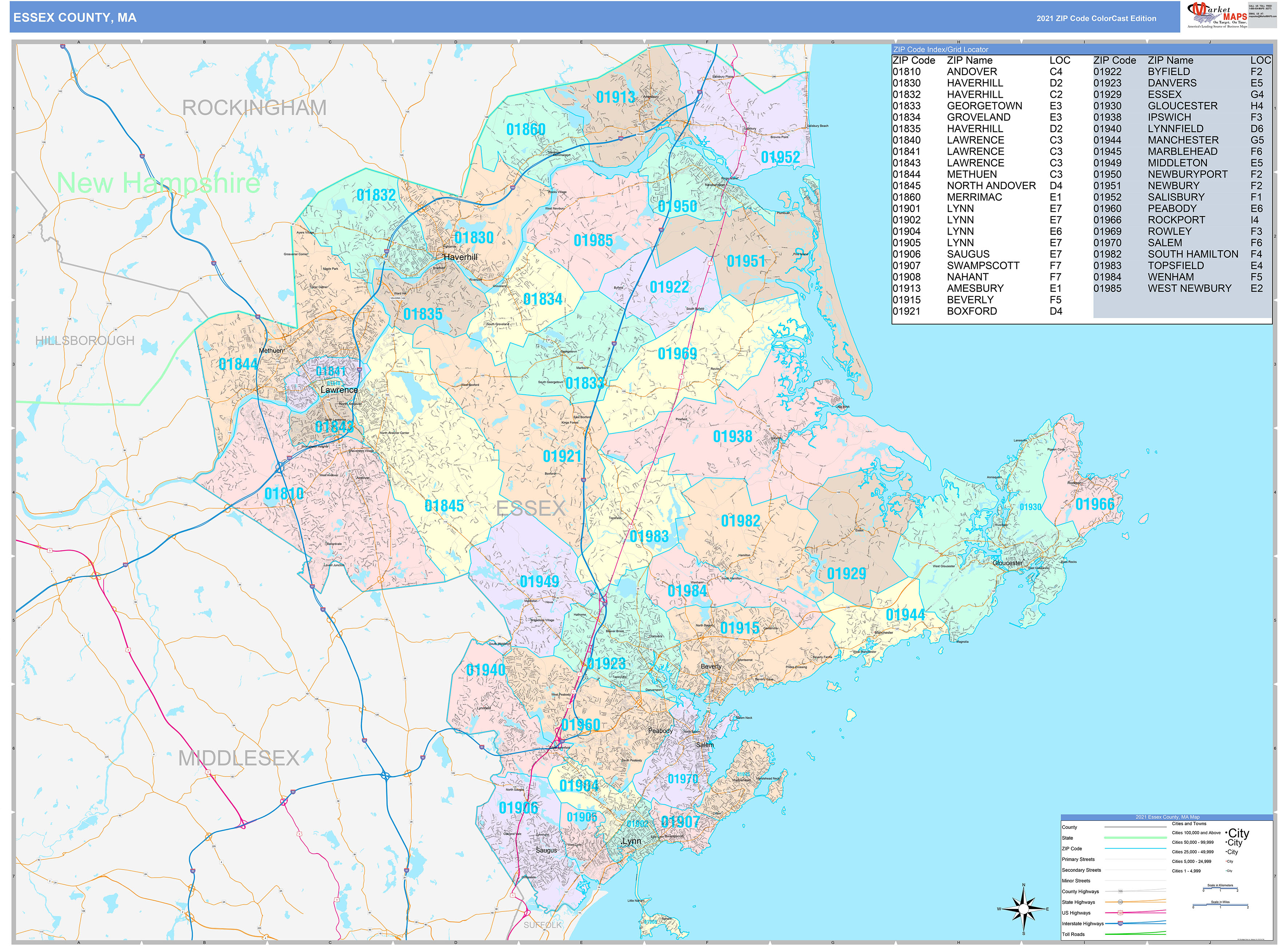Image resolution: width=1288 pixels, height=946 pixels.
Task: Click the 01982 ZIP label on the map
Action: click(741, 521)
